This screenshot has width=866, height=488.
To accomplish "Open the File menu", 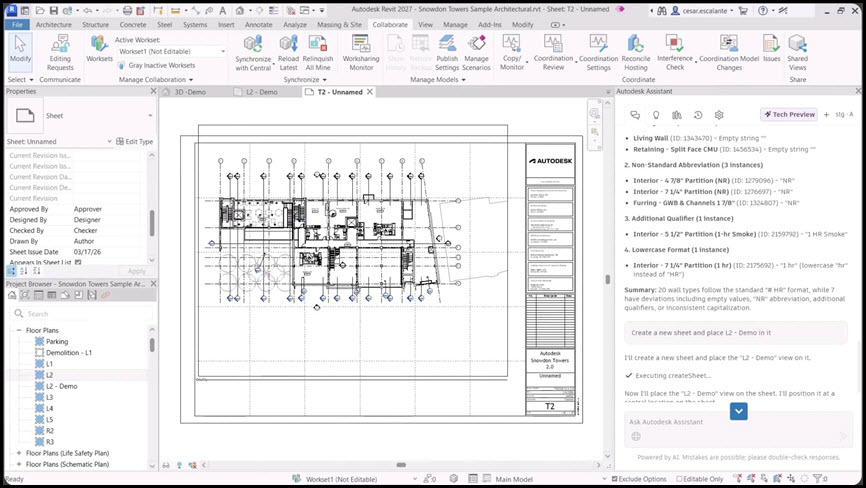I will (18, 24).
